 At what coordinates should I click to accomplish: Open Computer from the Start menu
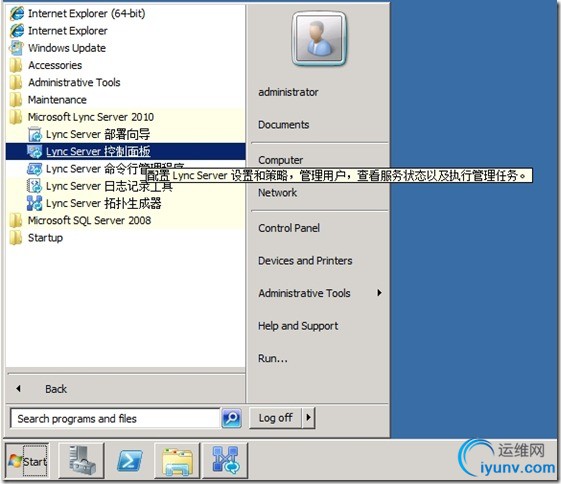[280, 160]
